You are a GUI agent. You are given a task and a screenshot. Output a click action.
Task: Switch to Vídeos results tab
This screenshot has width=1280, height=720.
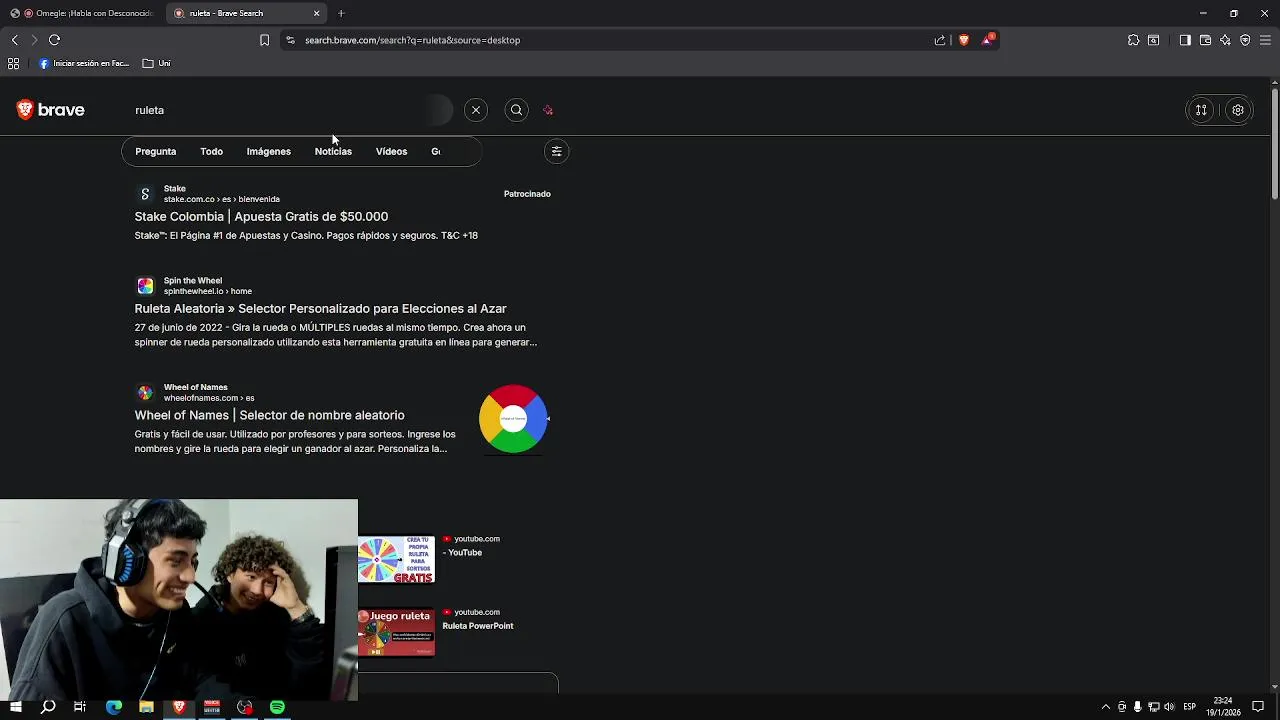391,152
